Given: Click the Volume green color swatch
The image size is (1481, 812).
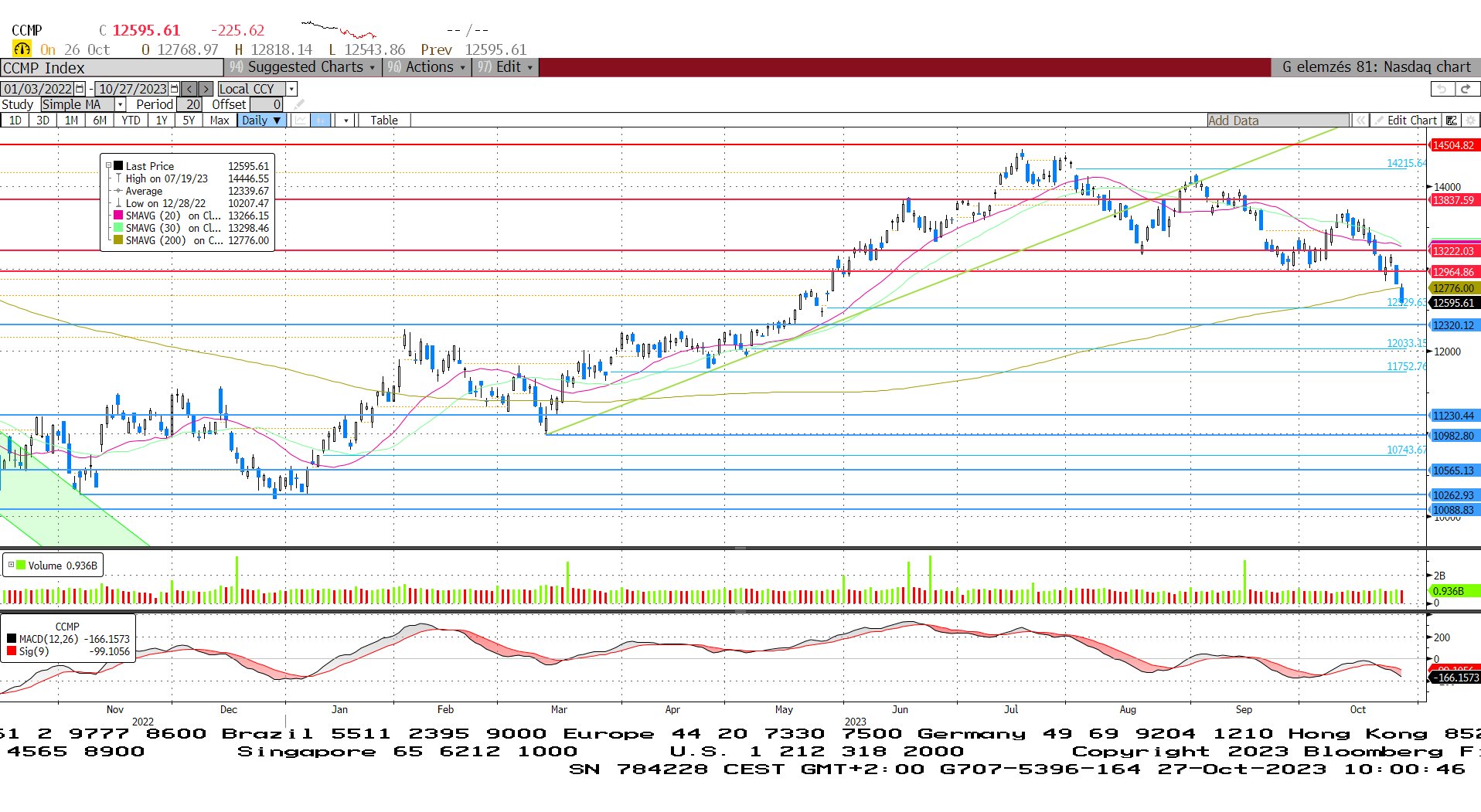Looking at the screenshot, I should [21, 565].
